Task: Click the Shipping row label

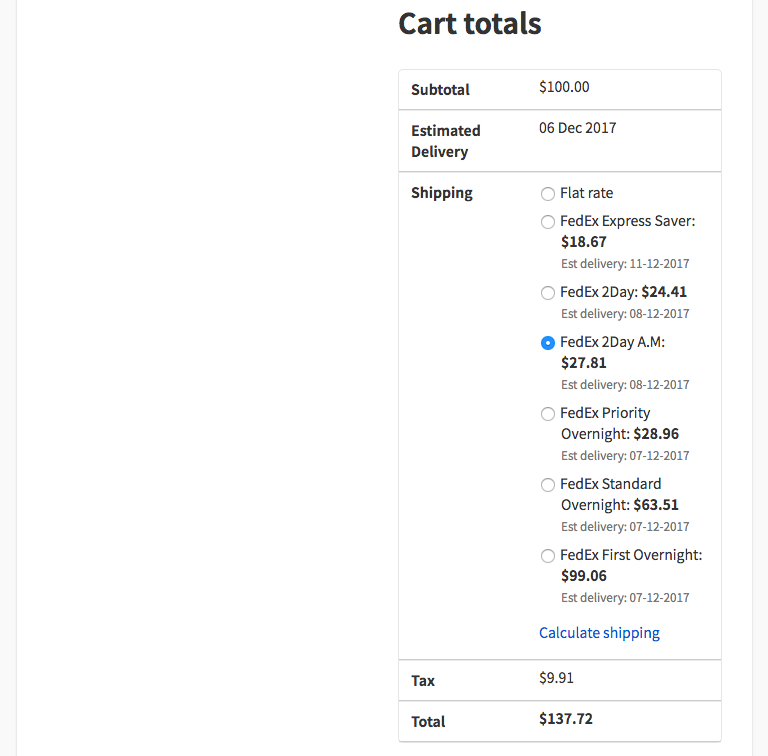Action: (x=442, y=193)
